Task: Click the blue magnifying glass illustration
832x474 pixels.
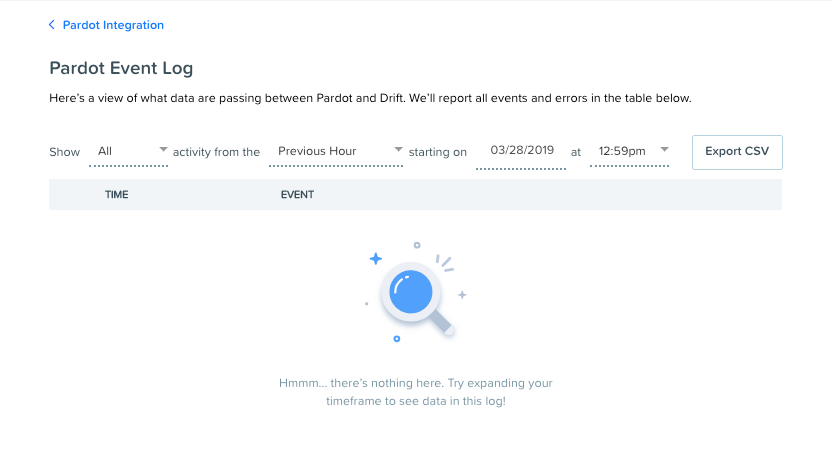Action: pos(417,297)
